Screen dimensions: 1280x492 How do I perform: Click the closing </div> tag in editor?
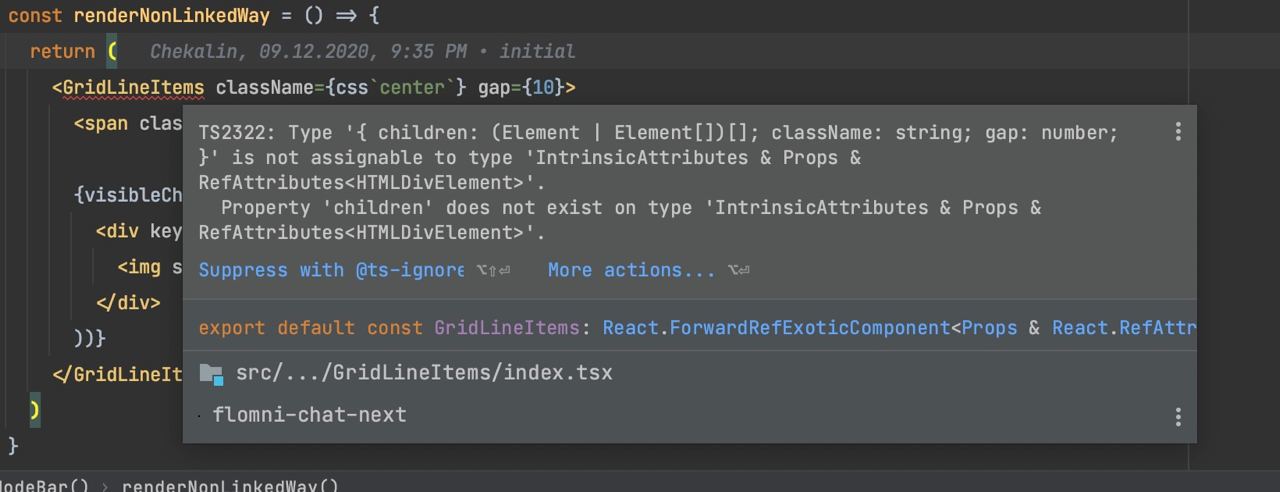tap(128, 302)
